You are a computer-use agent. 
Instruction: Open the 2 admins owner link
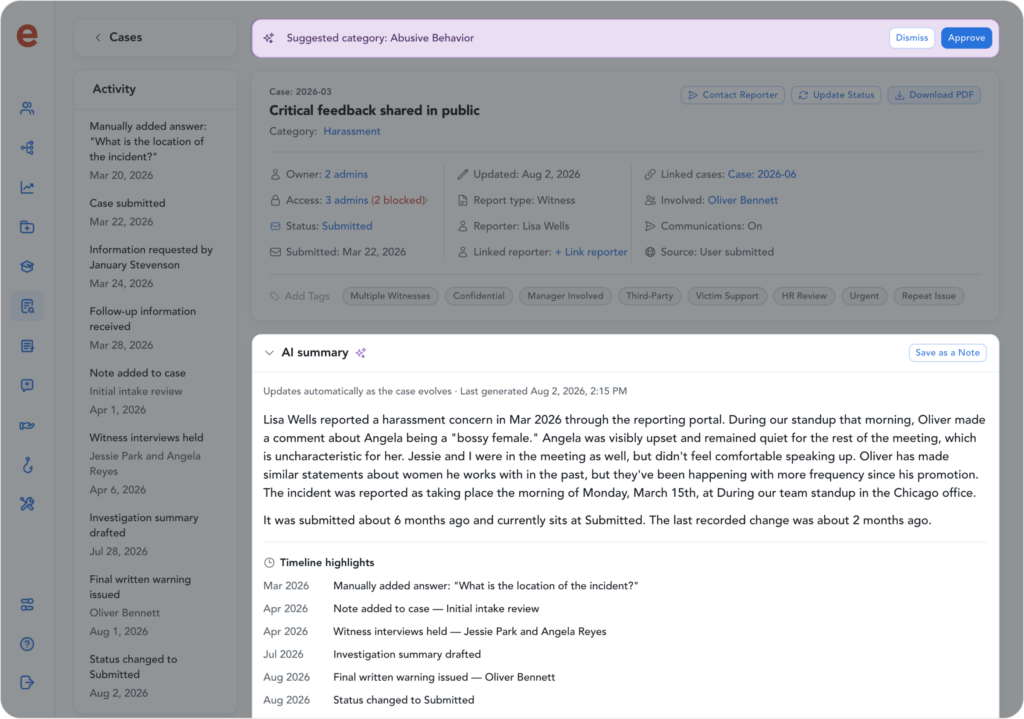pyautogui.click(x=346, y=174)
